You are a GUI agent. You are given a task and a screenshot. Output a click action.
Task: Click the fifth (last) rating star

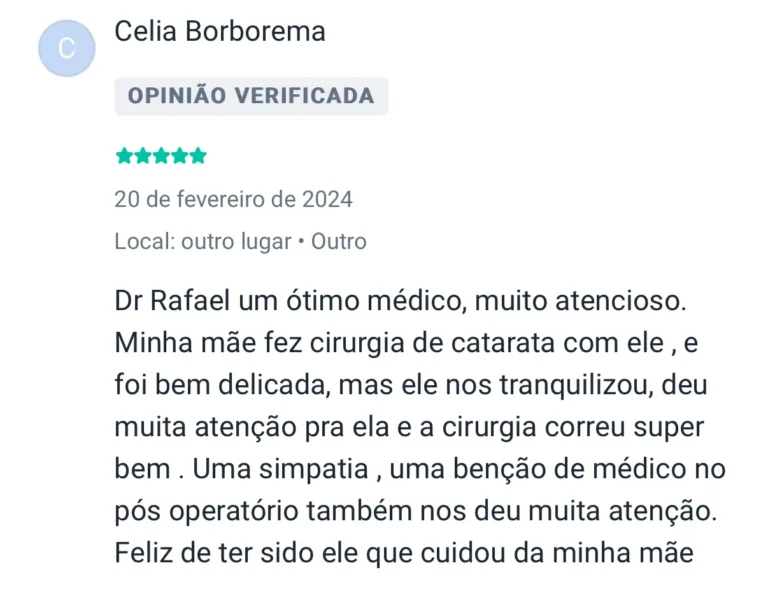tap(198, 156)
